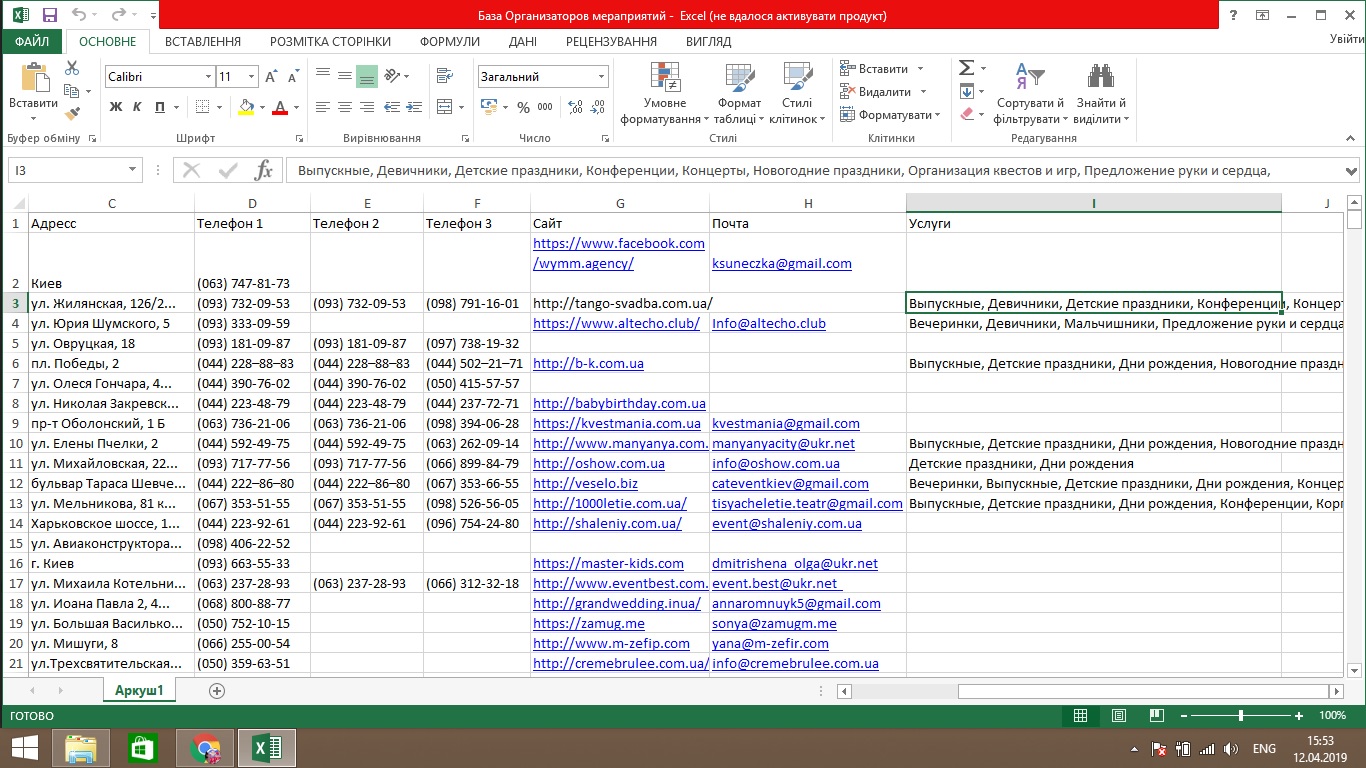Open Conditional Formatting (Умовне форматування)
The image size is (1366, 768).
[x=665, y=93]
